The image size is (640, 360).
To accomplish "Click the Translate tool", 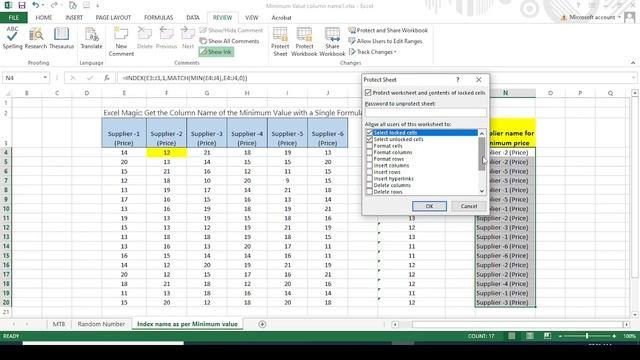I will 91,38.
